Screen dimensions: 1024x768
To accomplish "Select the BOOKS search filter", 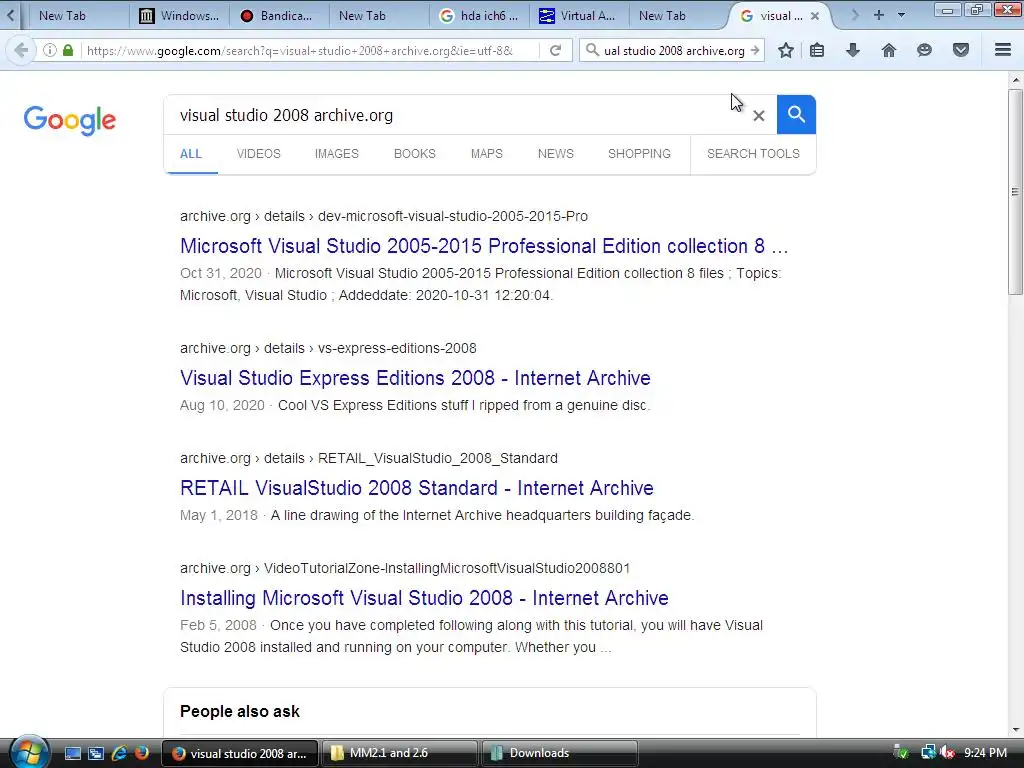I will tap(415, 154).
